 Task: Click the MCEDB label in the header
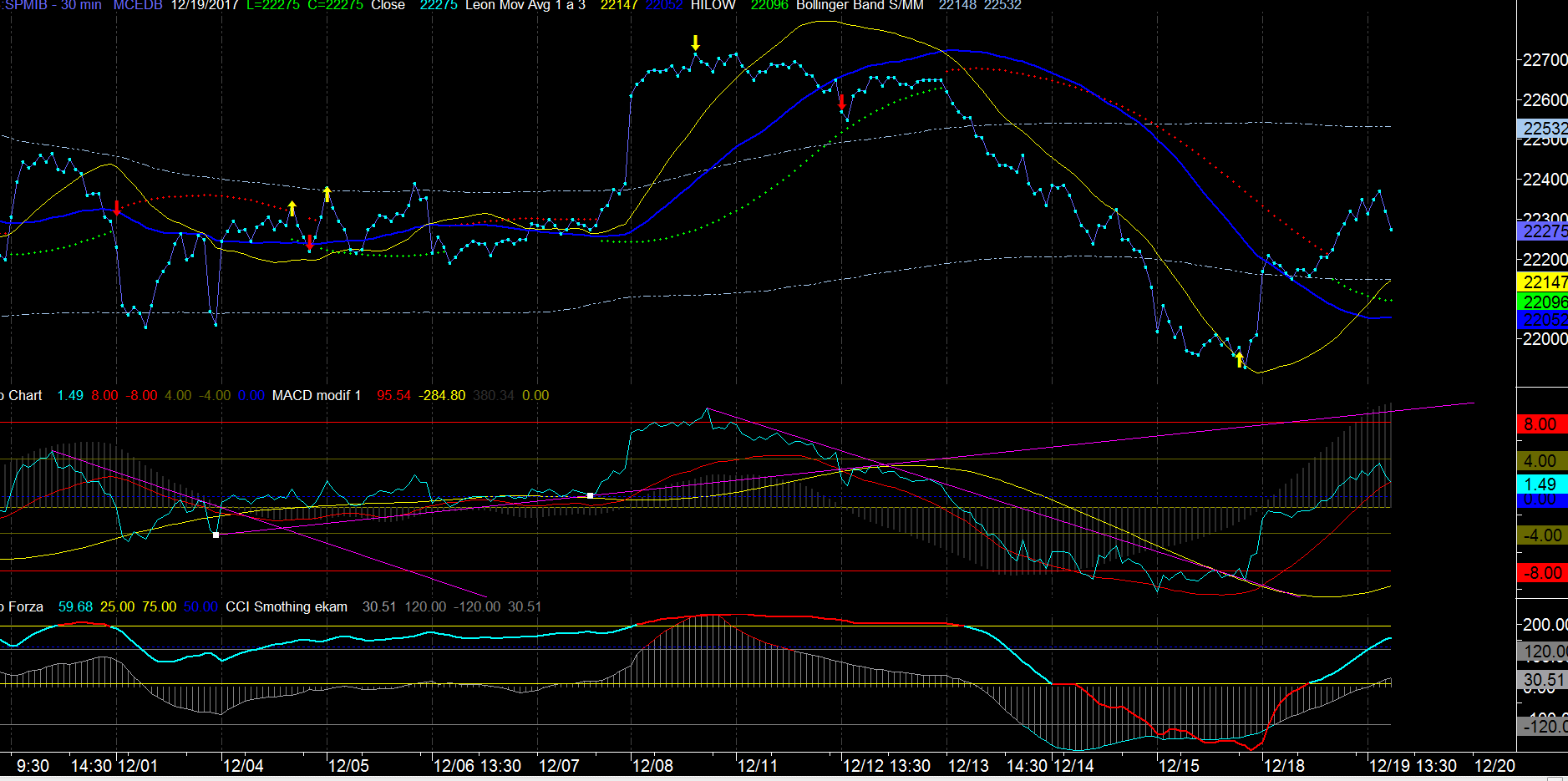click(138, 5)
